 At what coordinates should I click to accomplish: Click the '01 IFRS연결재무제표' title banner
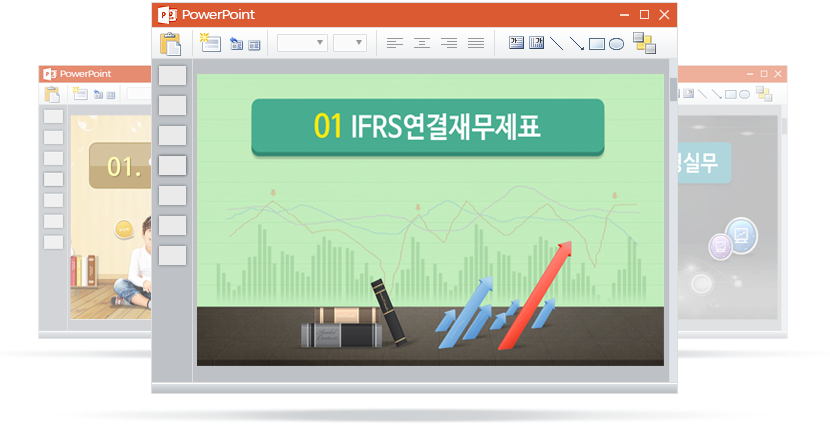pos(427,126)
